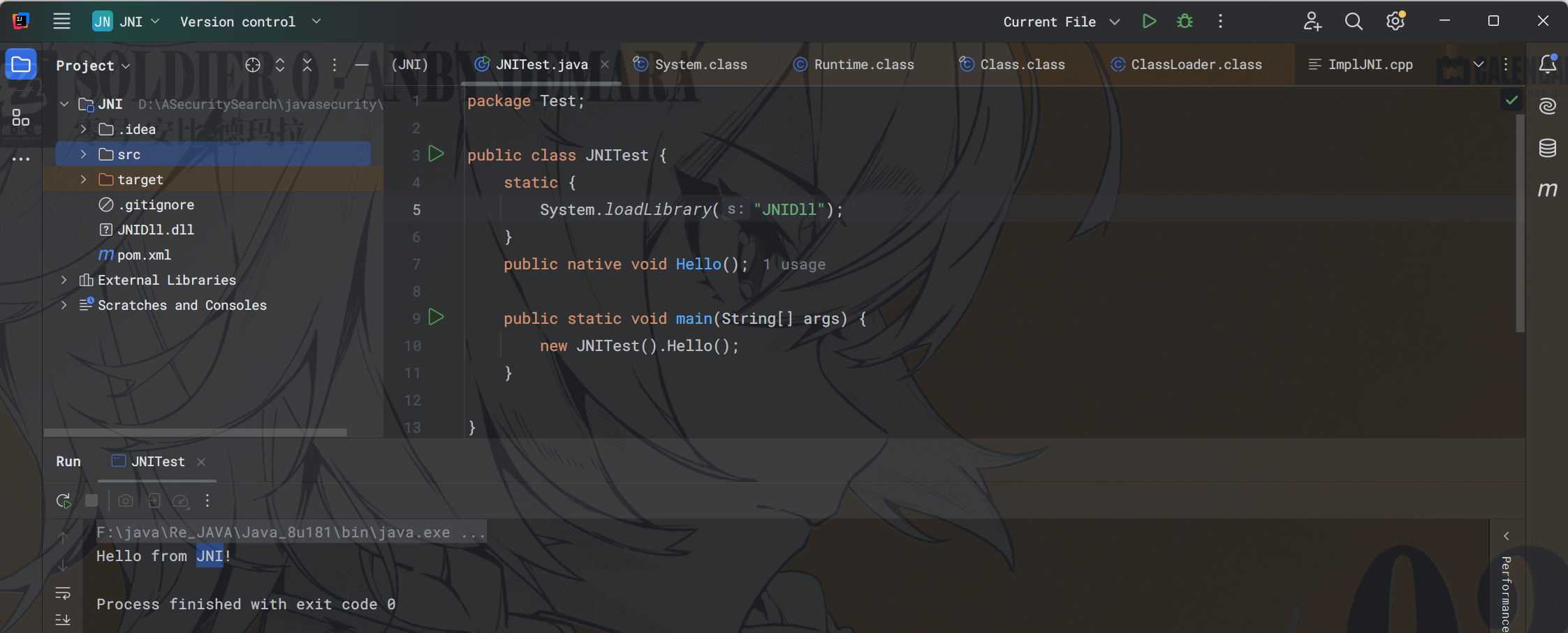
Task: Switch to ImplJNI.cpp tab
Action: click(1360, 64)
